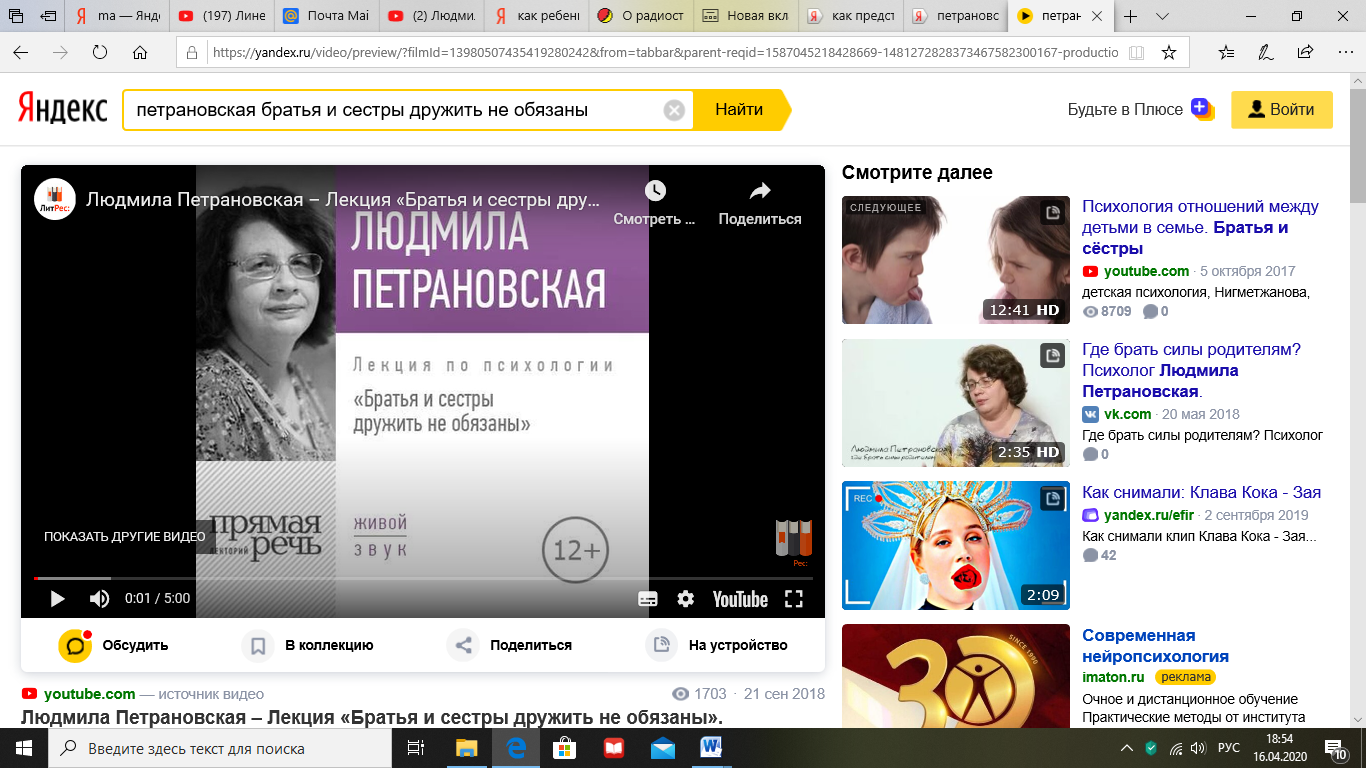This screenshot has width=1366, height=768.
Task: Clear the Yandex search field
Action: click(x=674, y=110)
